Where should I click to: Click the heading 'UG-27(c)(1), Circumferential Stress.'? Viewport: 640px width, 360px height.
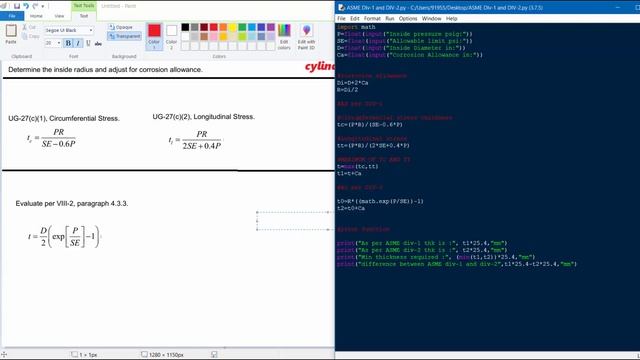point(64,118)
